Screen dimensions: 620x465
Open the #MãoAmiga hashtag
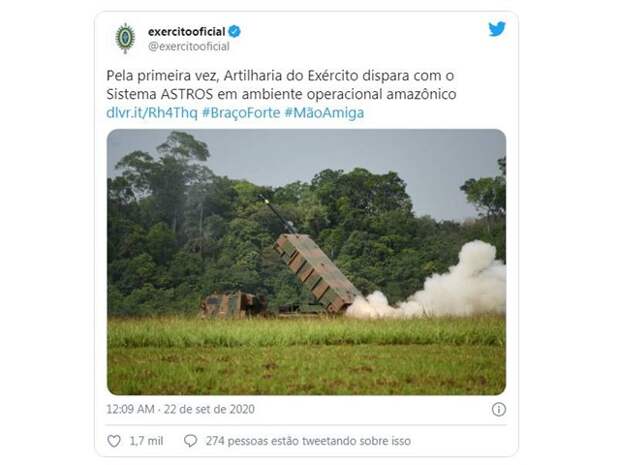point(324,113)
